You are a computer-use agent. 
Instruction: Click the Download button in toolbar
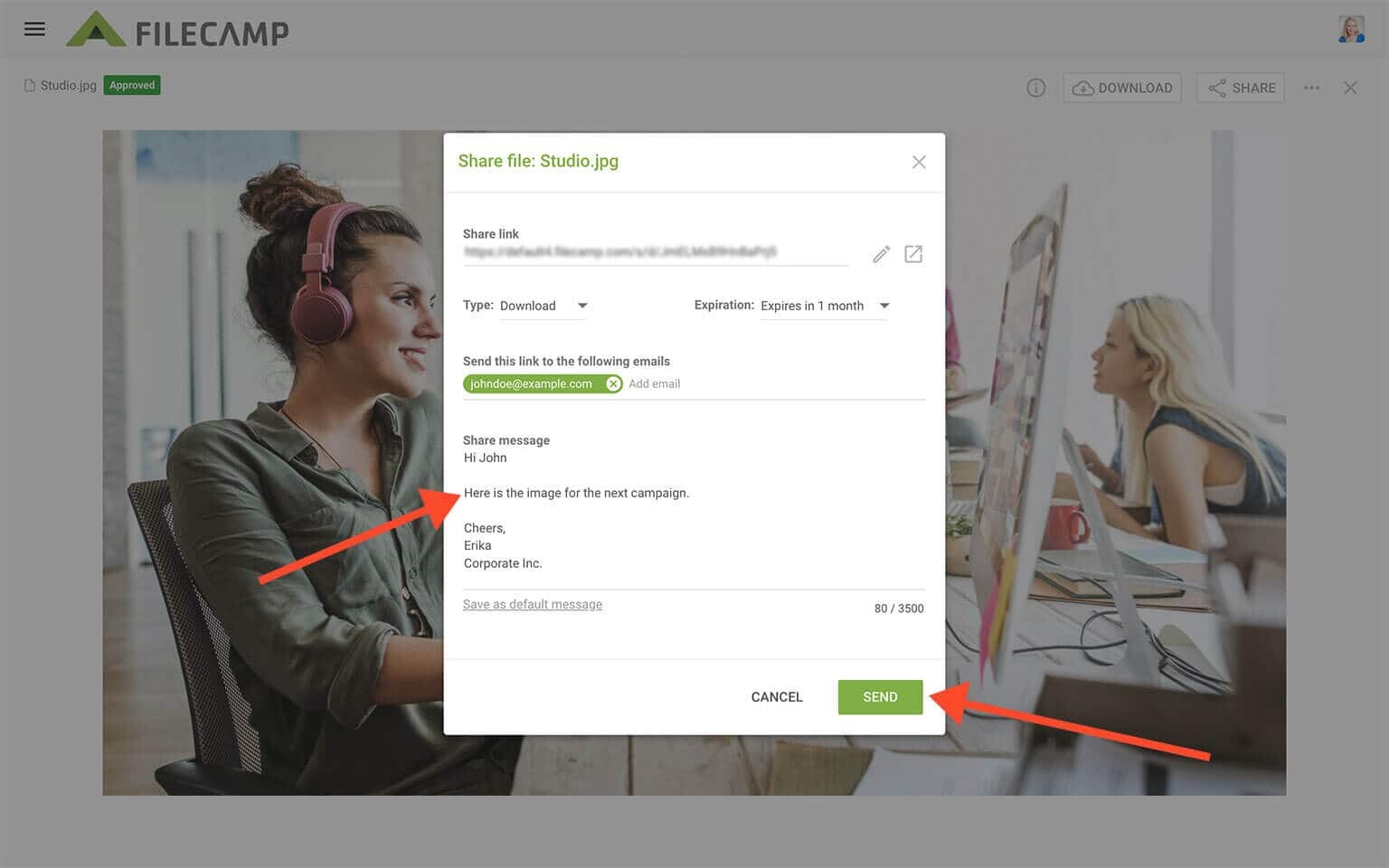pyautogui.click(x=1122, y=88)
